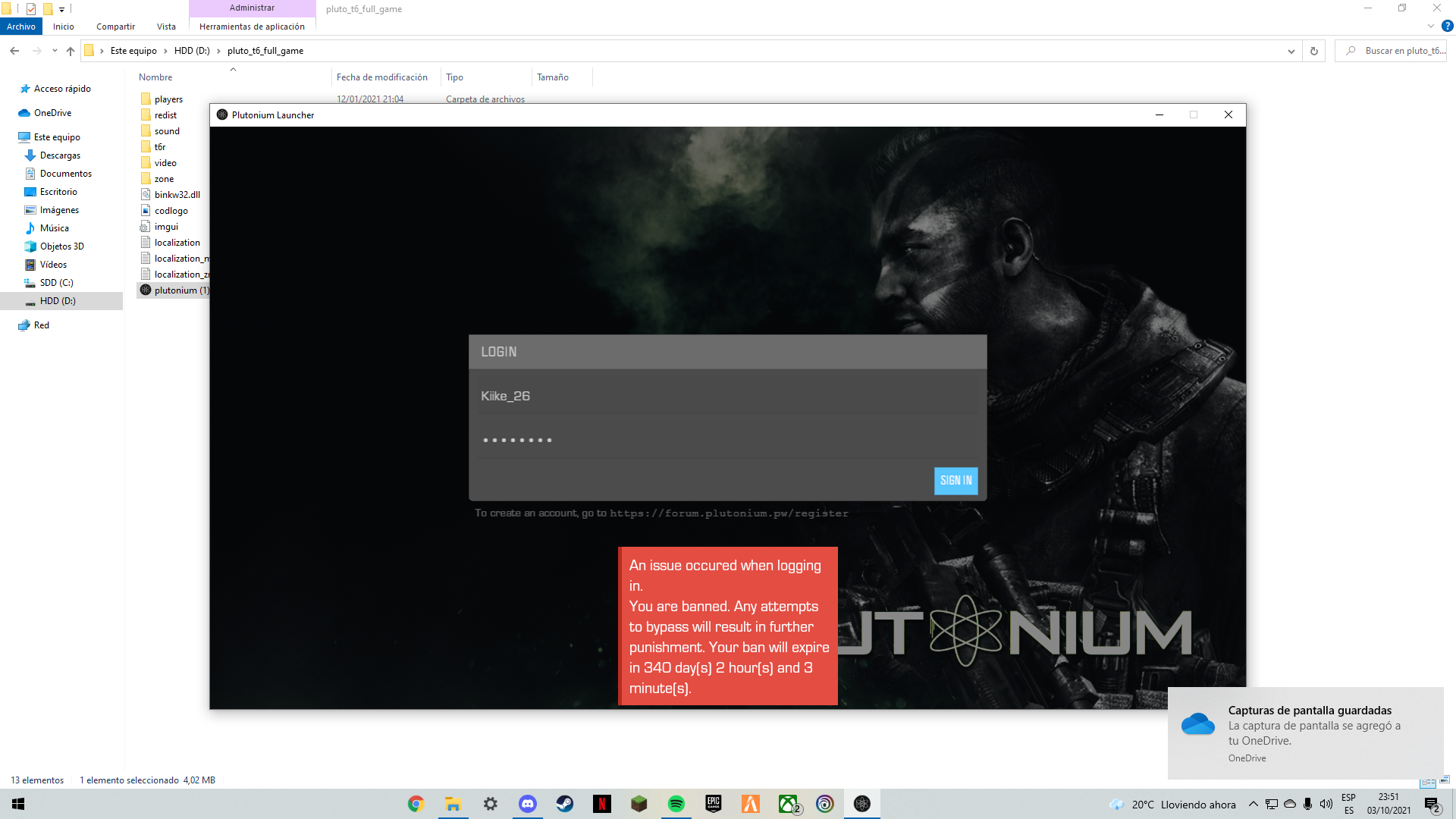Image resolution: width=1456 pixels, height=819 pixels.
Task: Select the binkw32.dll file
Action: tap(177, 195)
